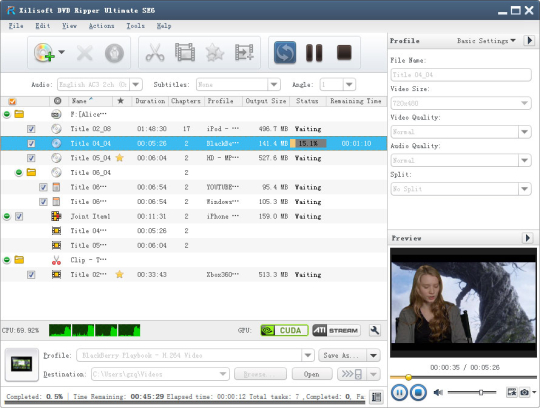This screenshot has height=408, width=540.
Task: Click the Open destination button
Action: tap(312, 374)
